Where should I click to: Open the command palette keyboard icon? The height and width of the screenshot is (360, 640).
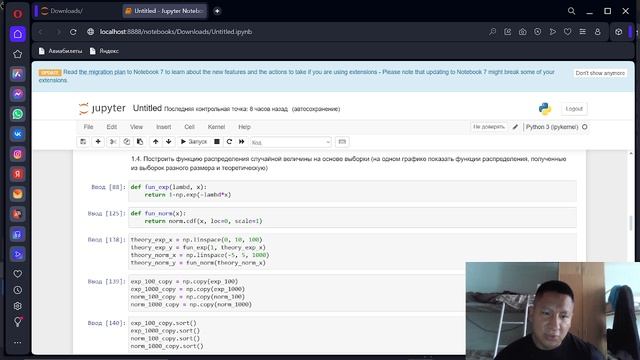click(x=342, y=142)
